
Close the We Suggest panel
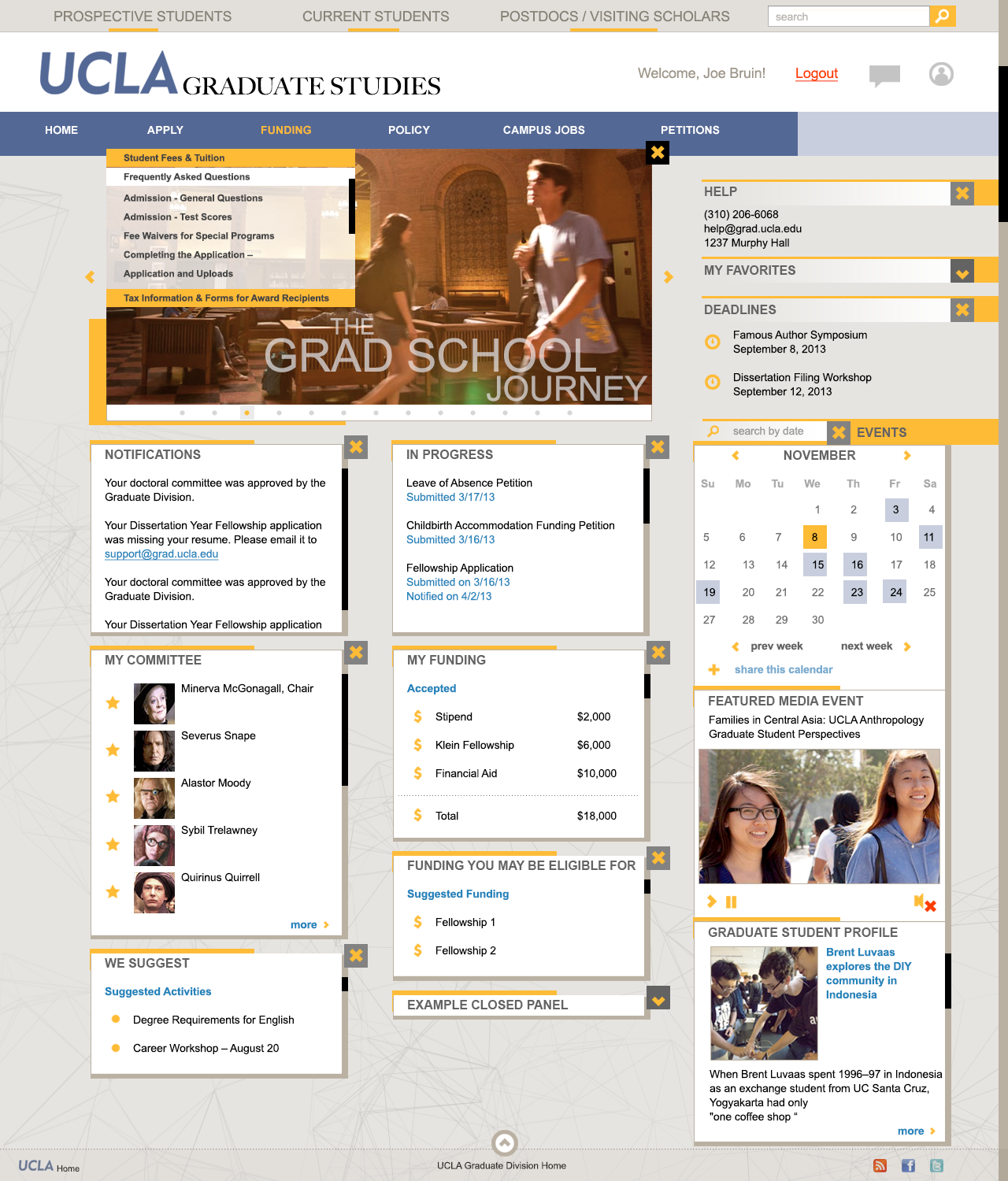356,956
